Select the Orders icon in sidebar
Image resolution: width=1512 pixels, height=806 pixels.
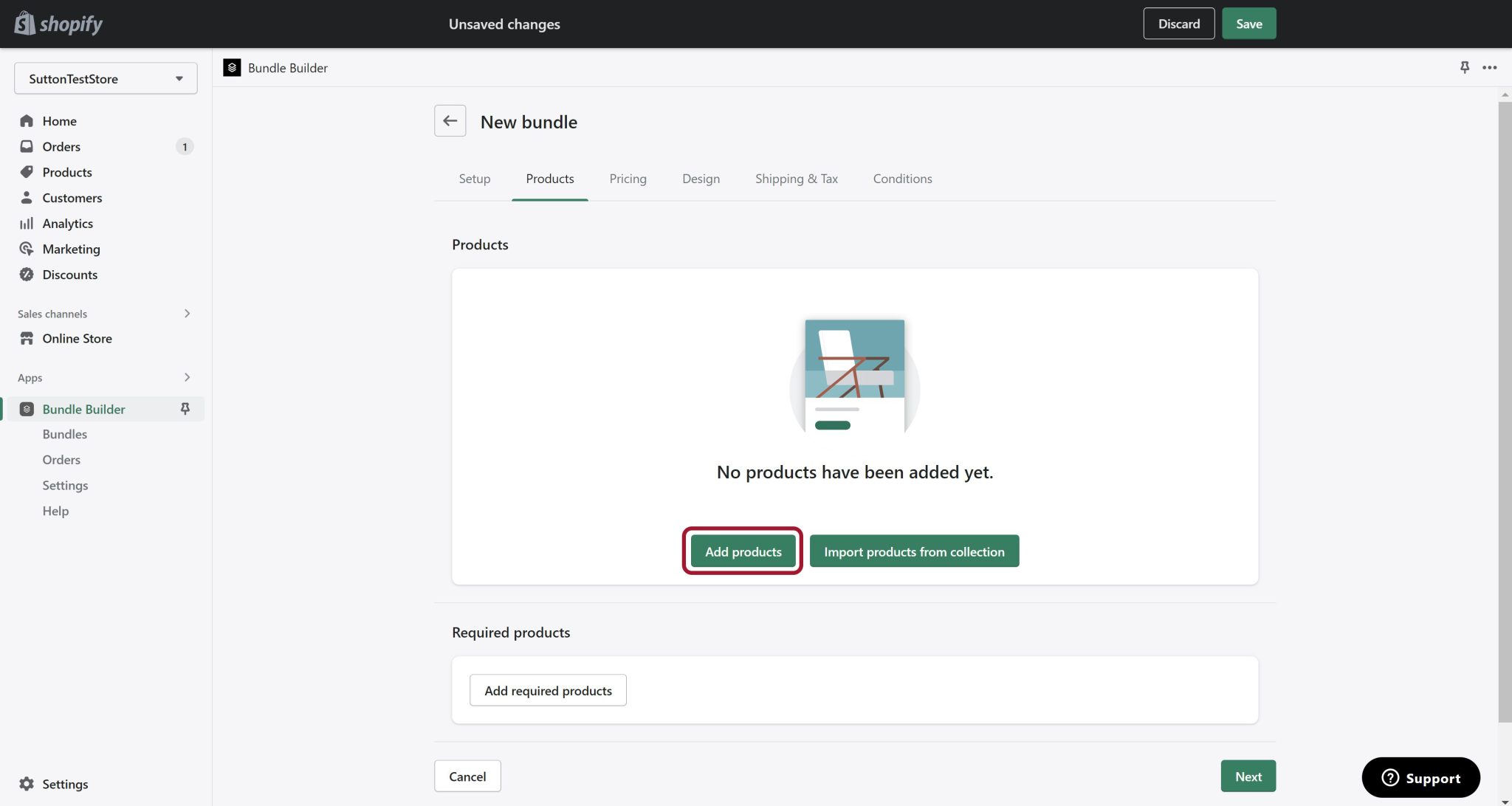point(27,146)
